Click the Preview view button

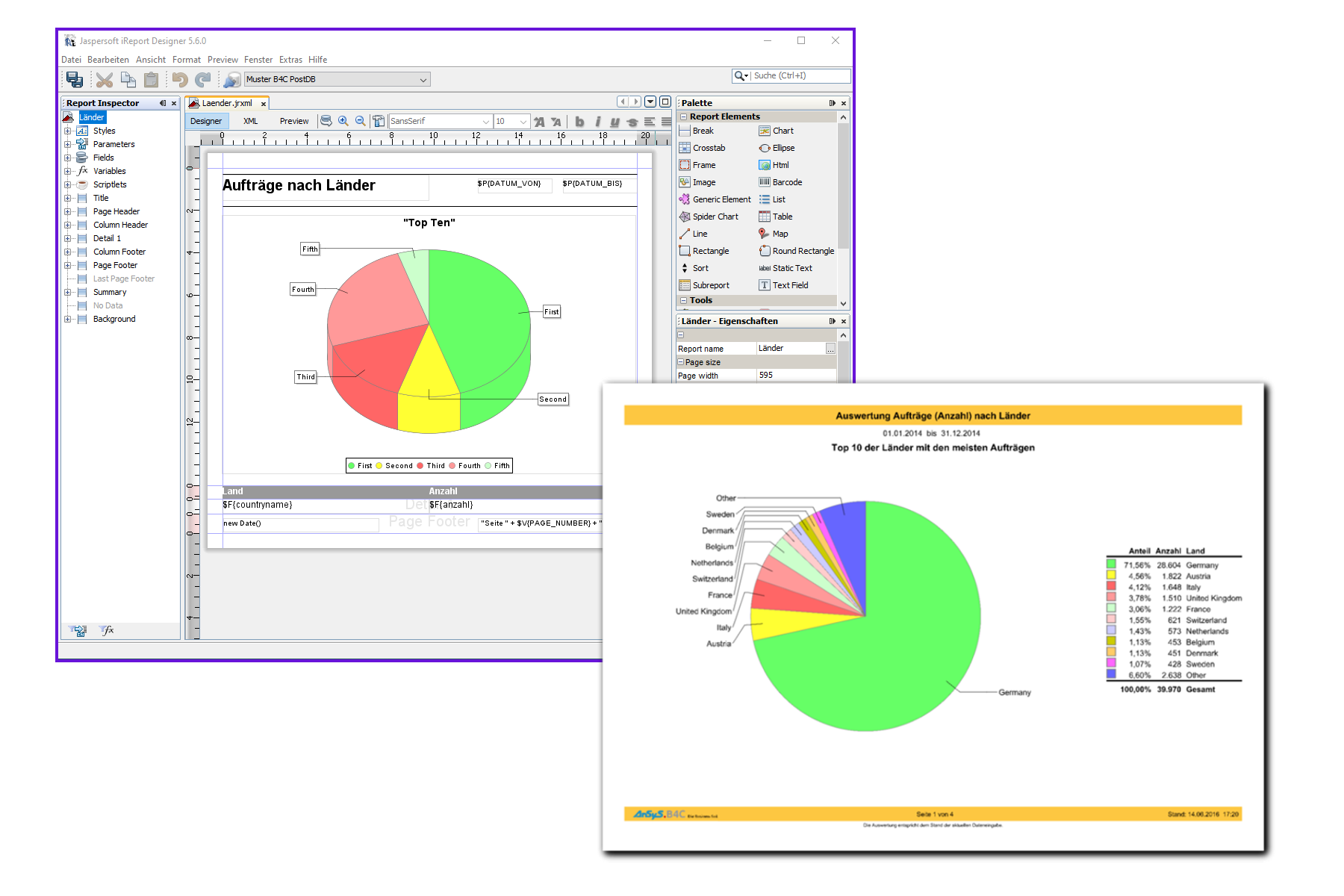coord(293,121)
